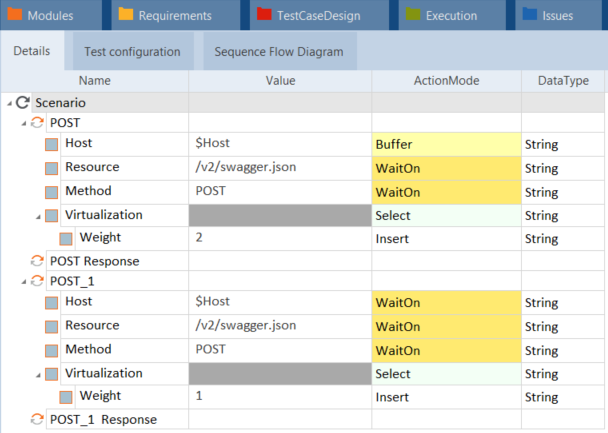
Task: Click the TestCaseDesign red folder icon
Action: (x=264, y=15)
